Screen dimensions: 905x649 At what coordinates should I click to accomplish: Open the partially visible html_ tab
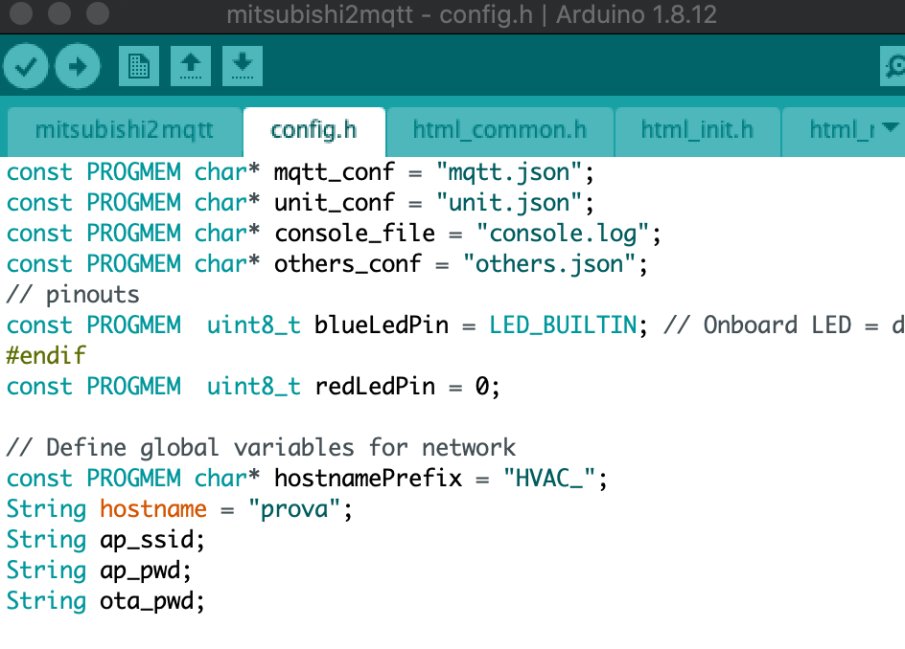coord(842,130)
